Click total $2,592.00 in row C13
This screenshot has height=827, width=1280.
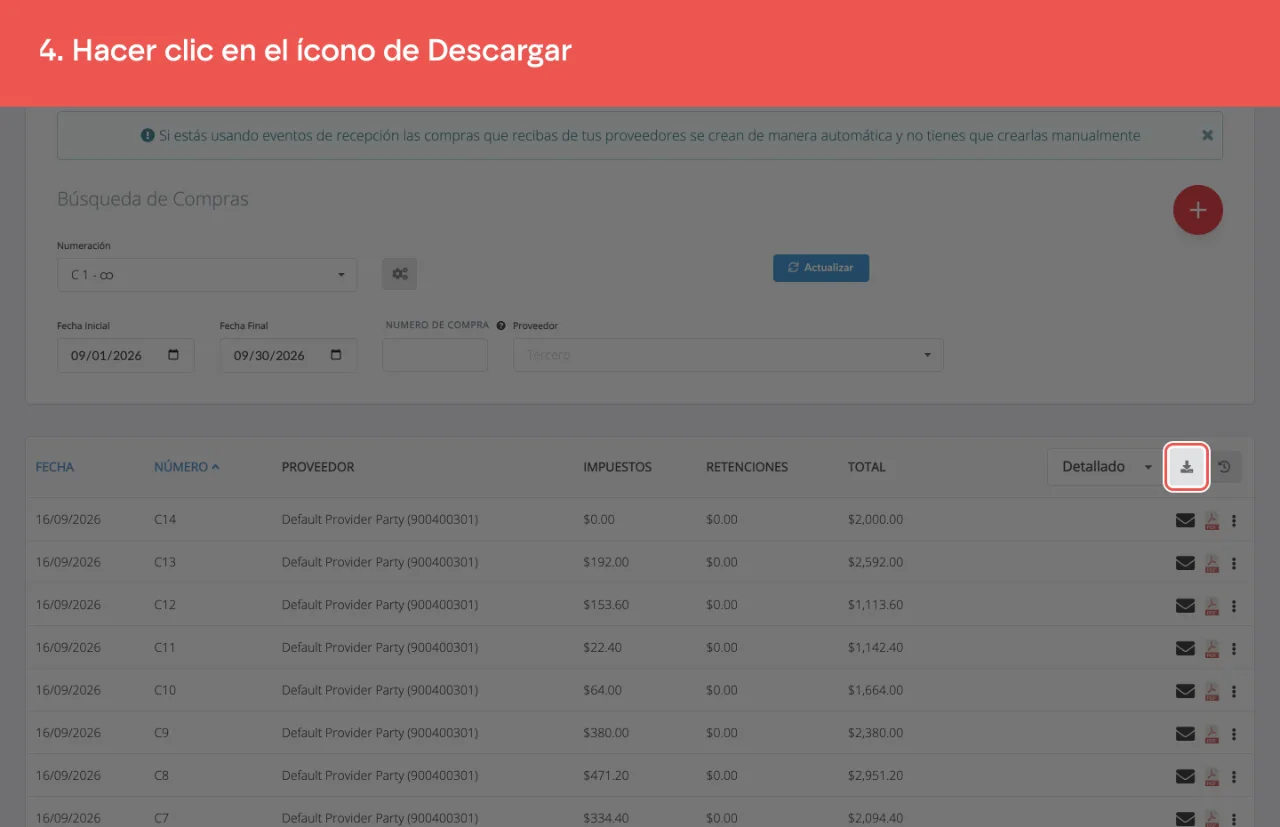click(875, 562)
